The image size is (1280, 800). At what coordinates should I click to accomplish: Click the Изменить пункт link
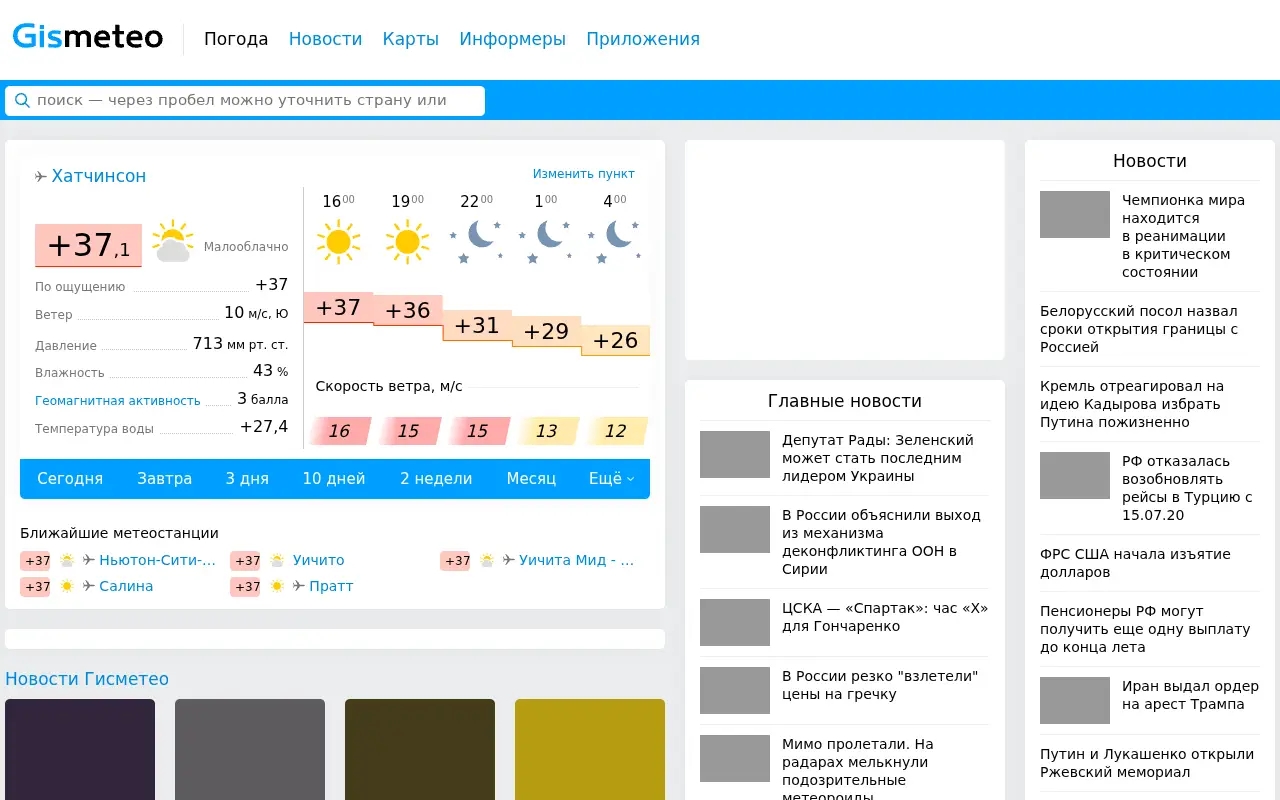click(x=584, y=174)
